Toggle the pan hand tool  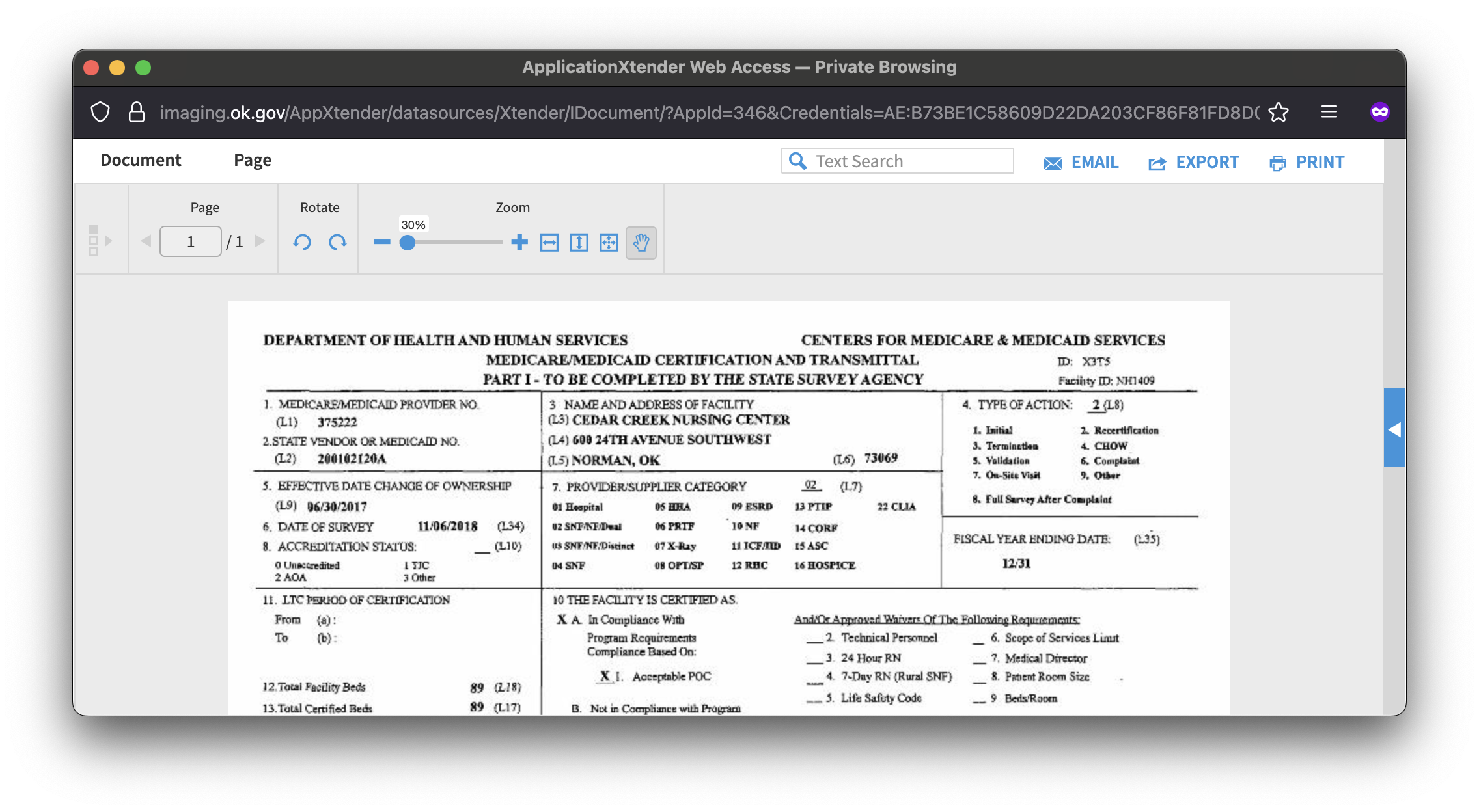point(641,243)
